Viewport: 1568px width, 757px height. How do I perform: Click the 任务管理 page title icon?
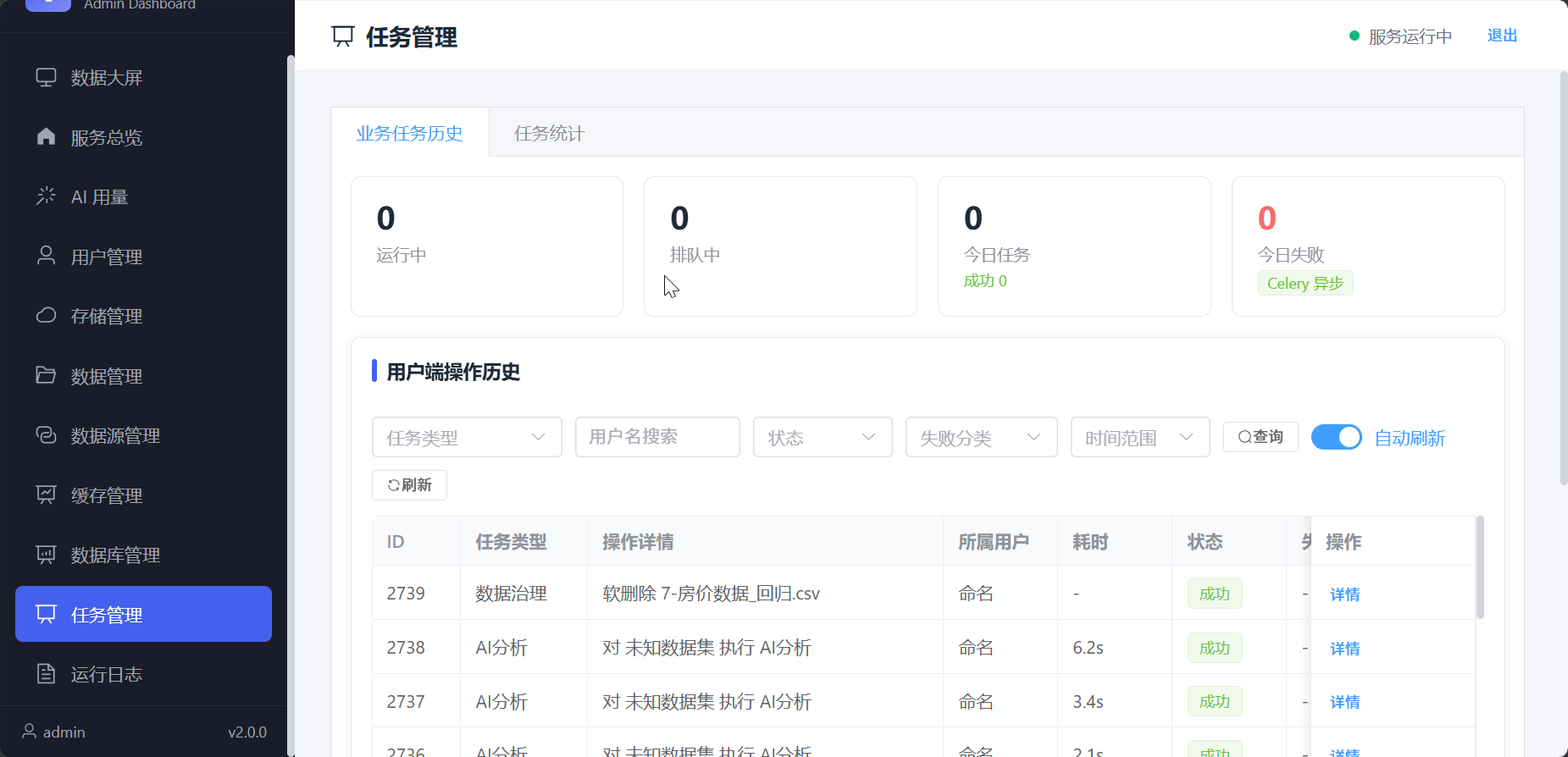pos(343,36)
